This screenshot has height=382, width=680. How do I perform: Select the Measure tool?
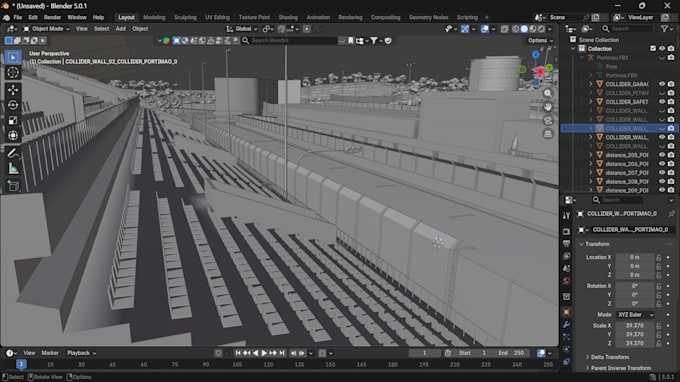(13, 168)
